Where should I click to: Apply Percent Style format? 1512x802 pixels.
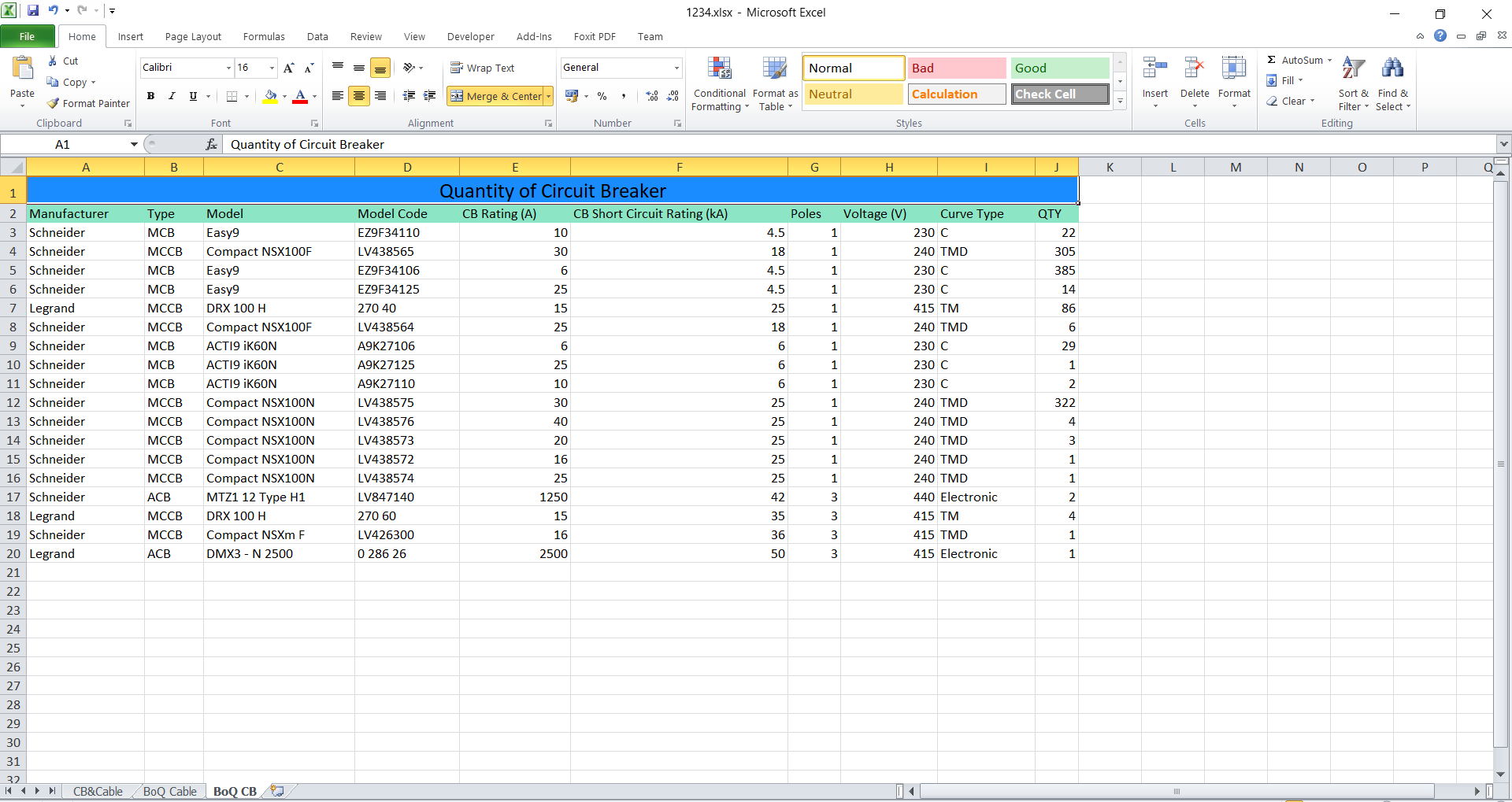[x=602, y=96]
